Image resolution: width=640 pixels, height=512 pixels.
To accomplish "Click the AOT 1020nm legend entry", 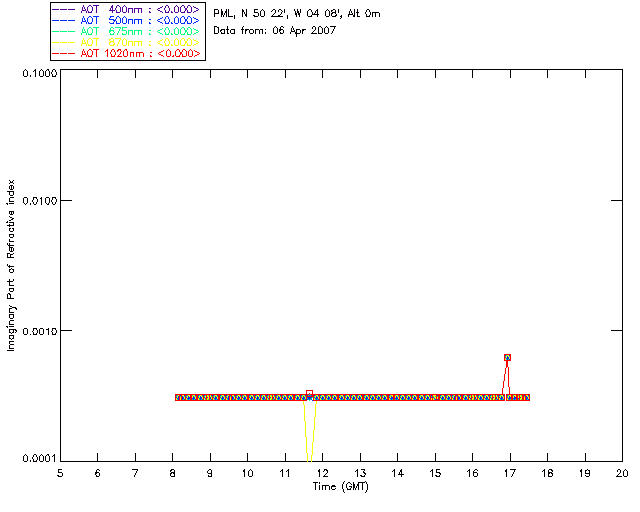I will pyautogui.click(x=126, y=53).
